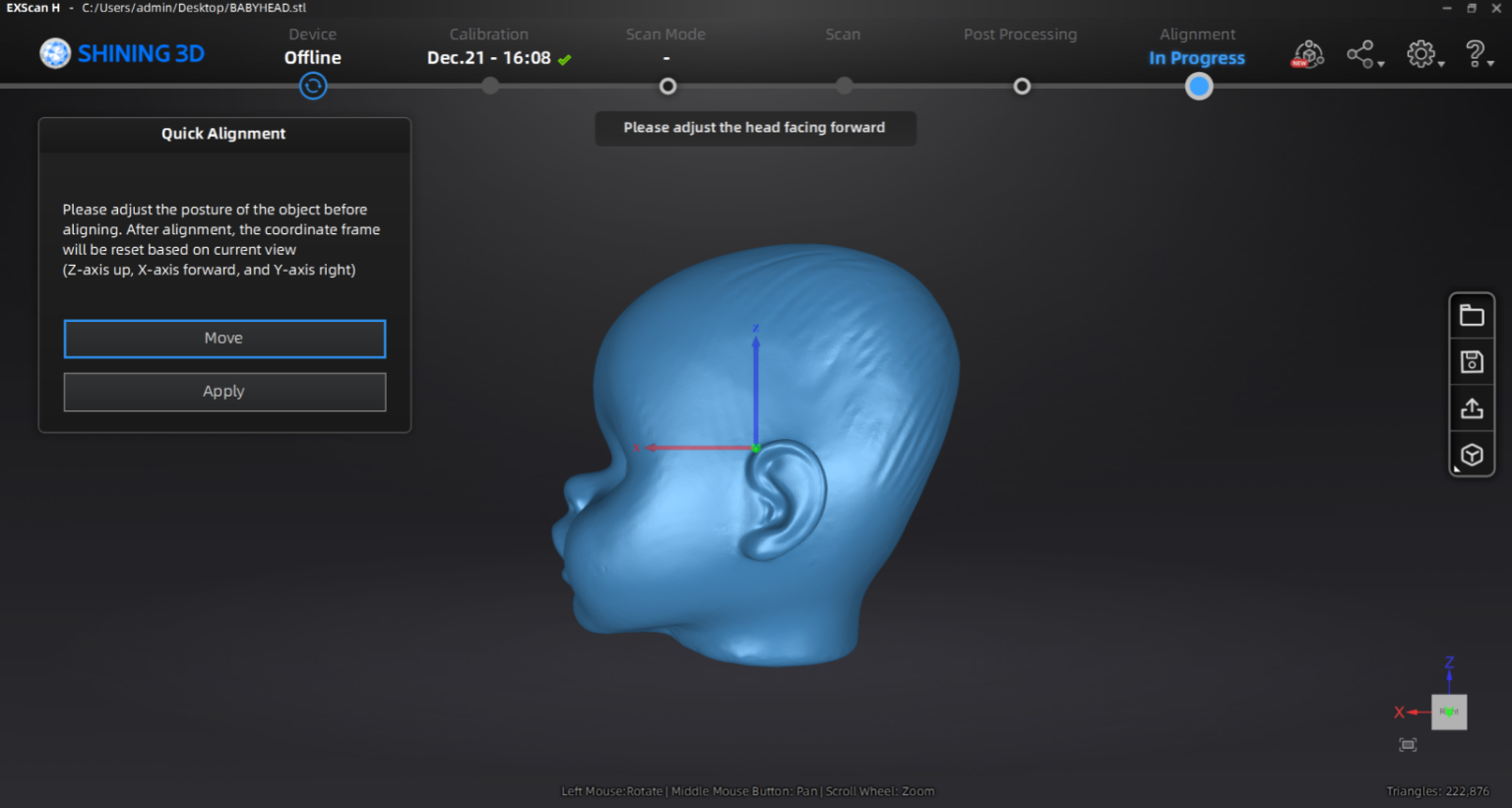The height and width of the screenshot is (808, 1512).
Task: Click the Move button in Quick Alignment
Action: 223,338
